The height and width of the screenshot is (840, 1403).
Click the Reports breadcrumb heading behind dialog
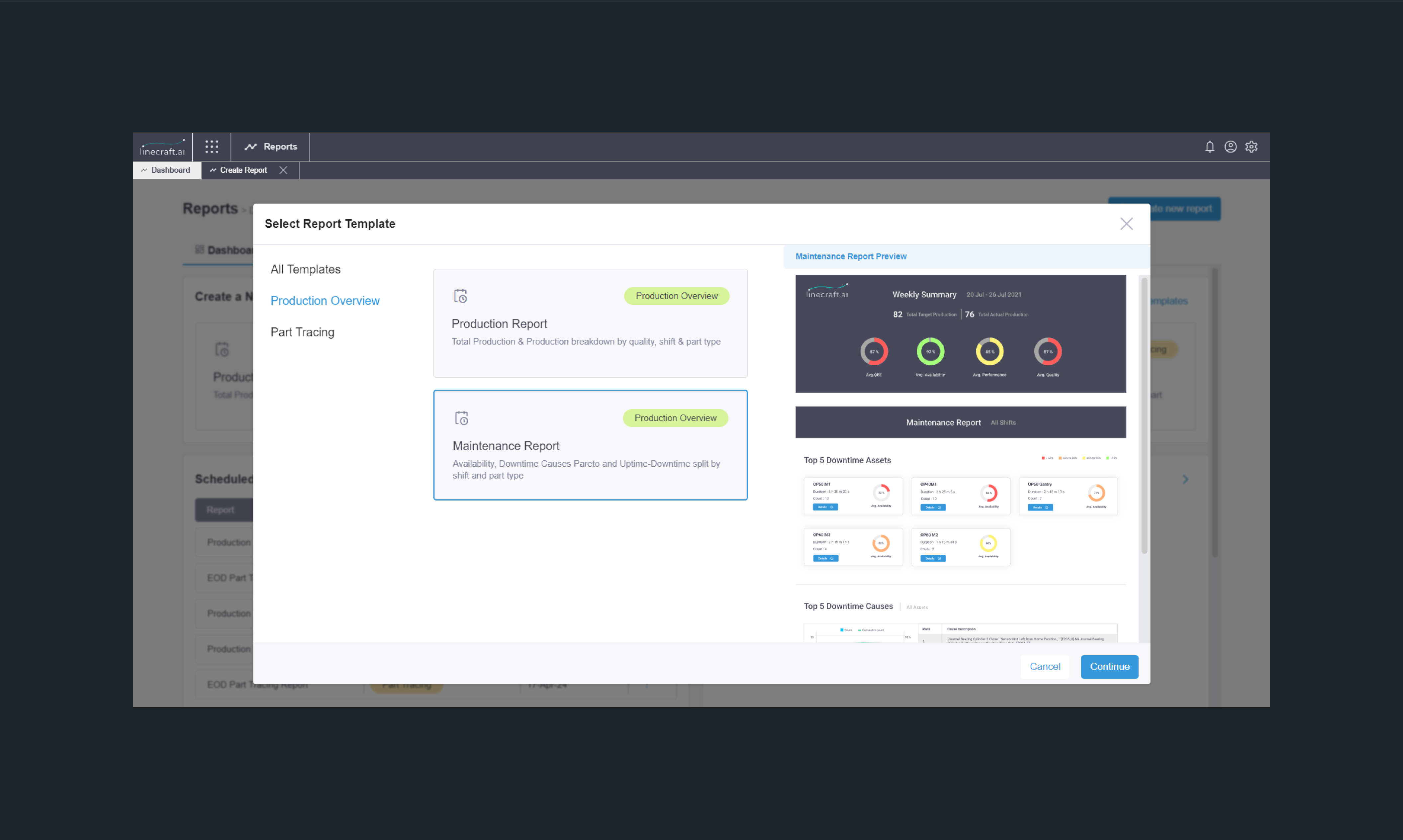[x=210, y=209]
